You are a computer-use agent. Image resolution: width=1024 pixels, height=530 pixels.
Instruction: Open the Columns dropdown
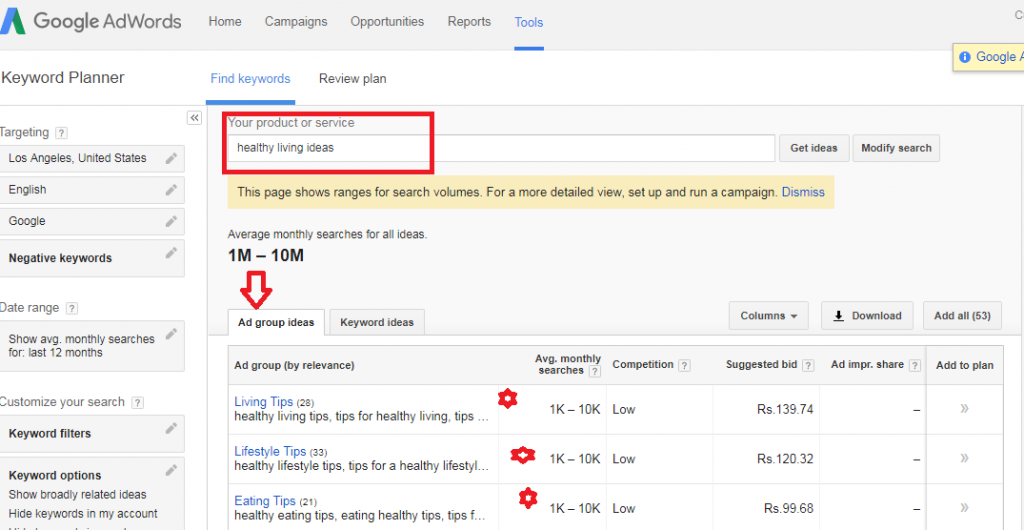pyautogui.click(x=769, y=316)
